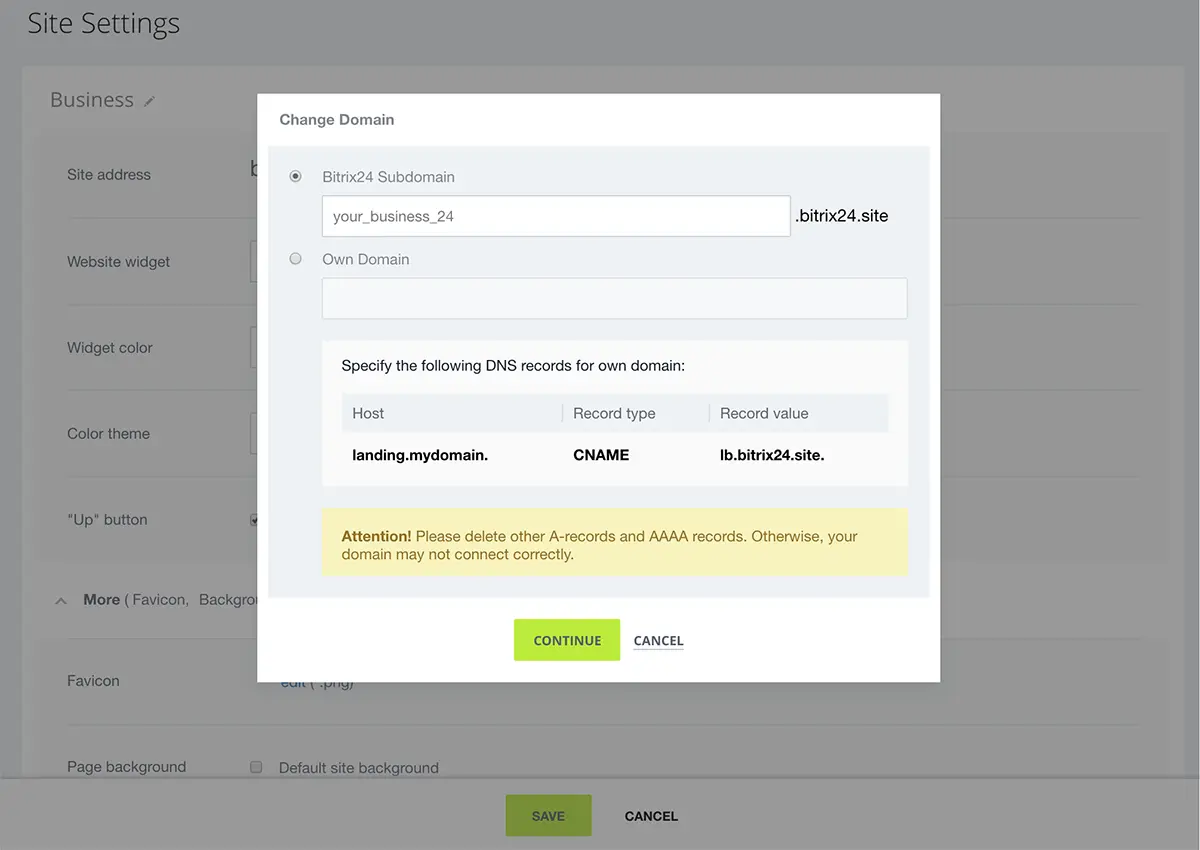Select the Bitrix24 Subdomain radio button

295,176
